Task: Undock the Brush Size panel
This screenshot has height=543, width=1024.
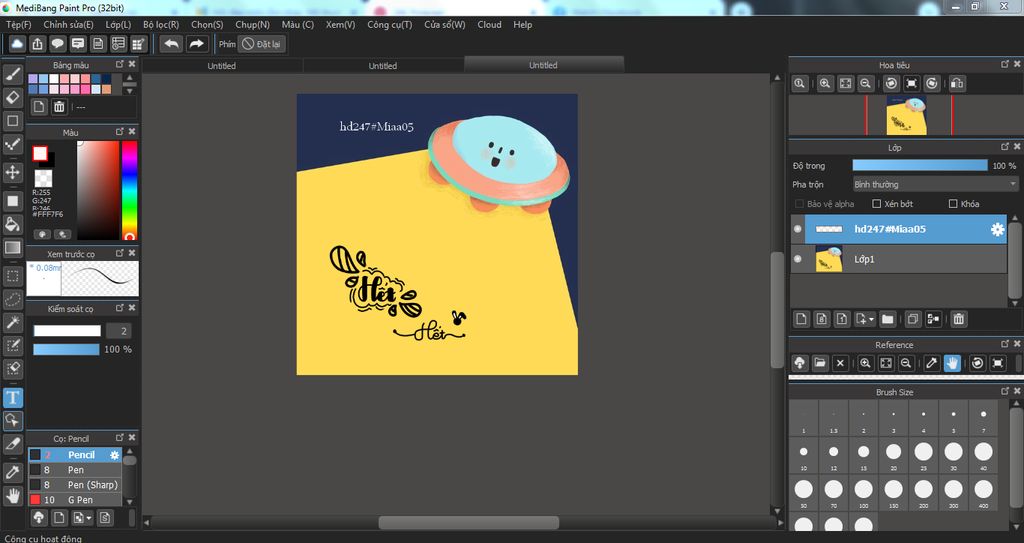Action: tap(1005, 391)
